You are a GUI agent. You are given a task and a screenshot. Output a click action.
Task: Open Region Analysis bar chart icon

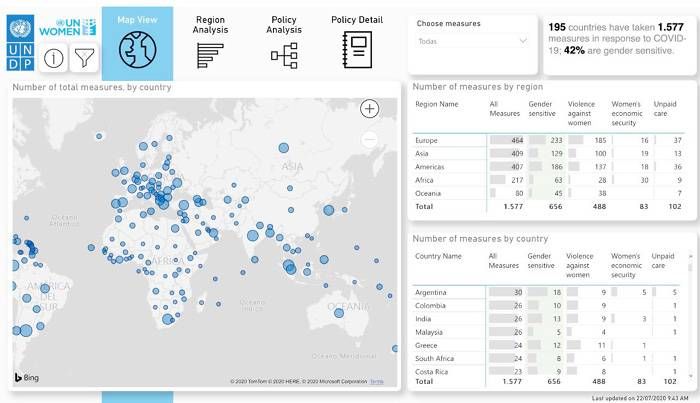210,56
